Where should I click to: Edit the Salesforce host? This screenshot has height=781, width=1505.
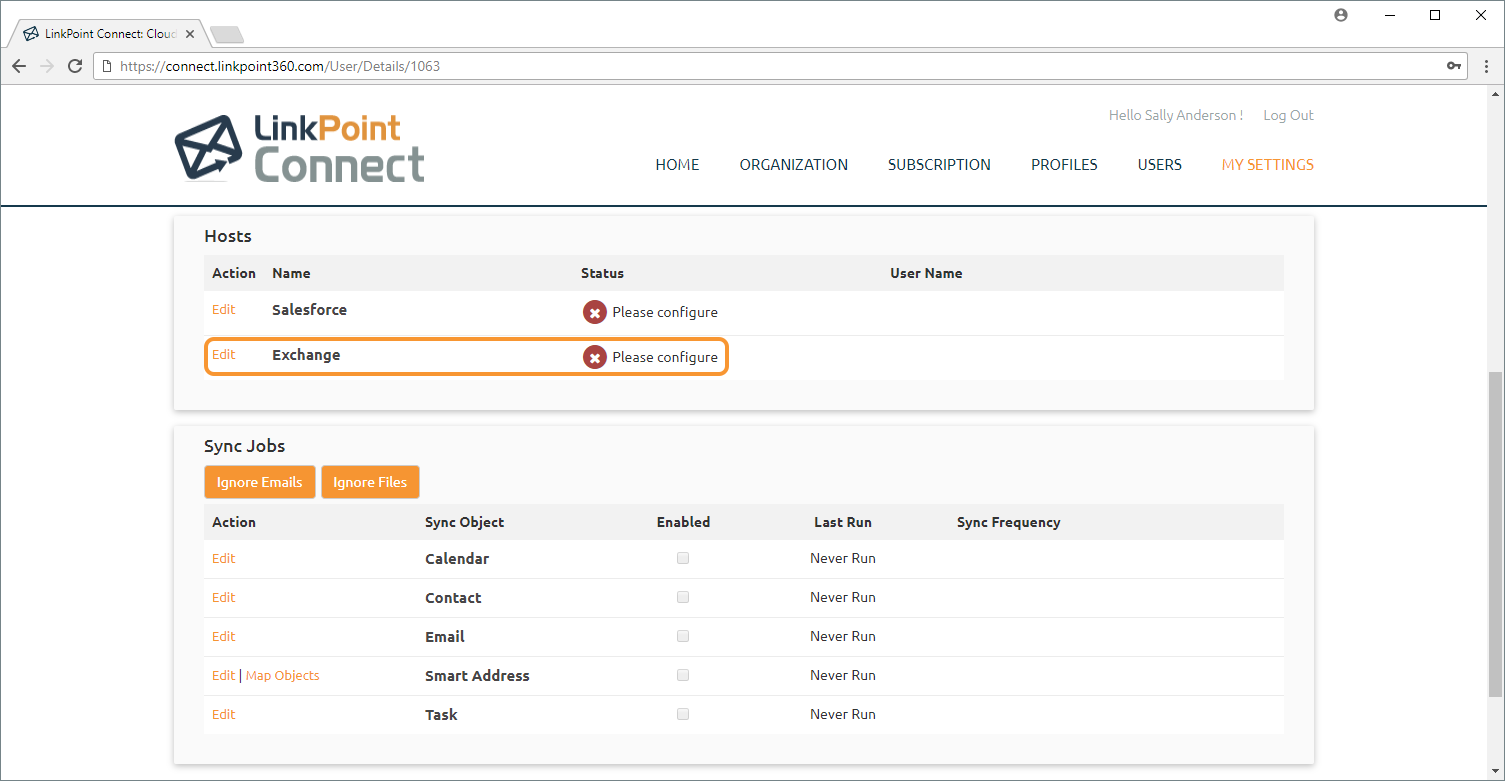223,310
